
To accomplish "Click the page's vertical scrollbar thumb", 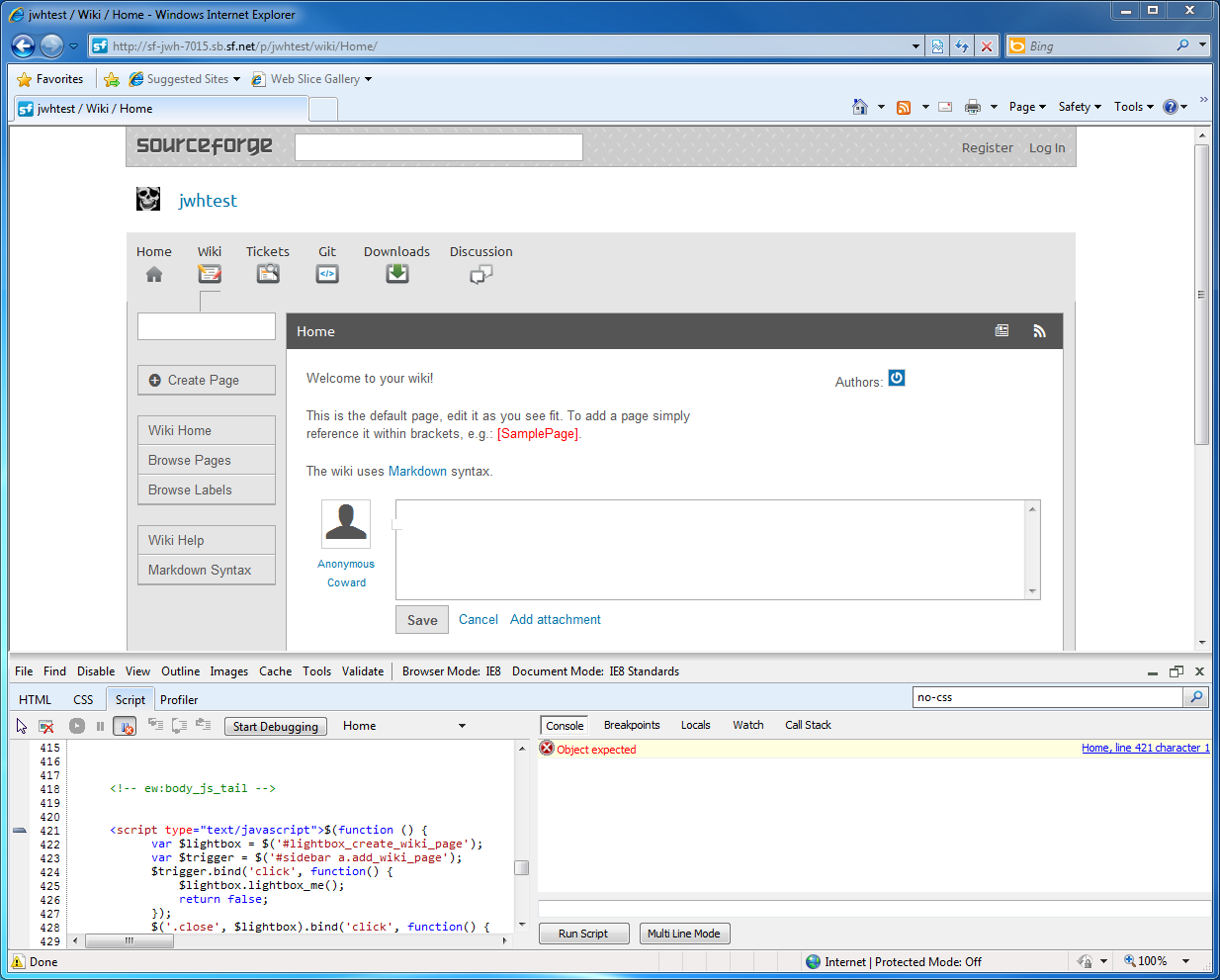I will click(1201, 294).
